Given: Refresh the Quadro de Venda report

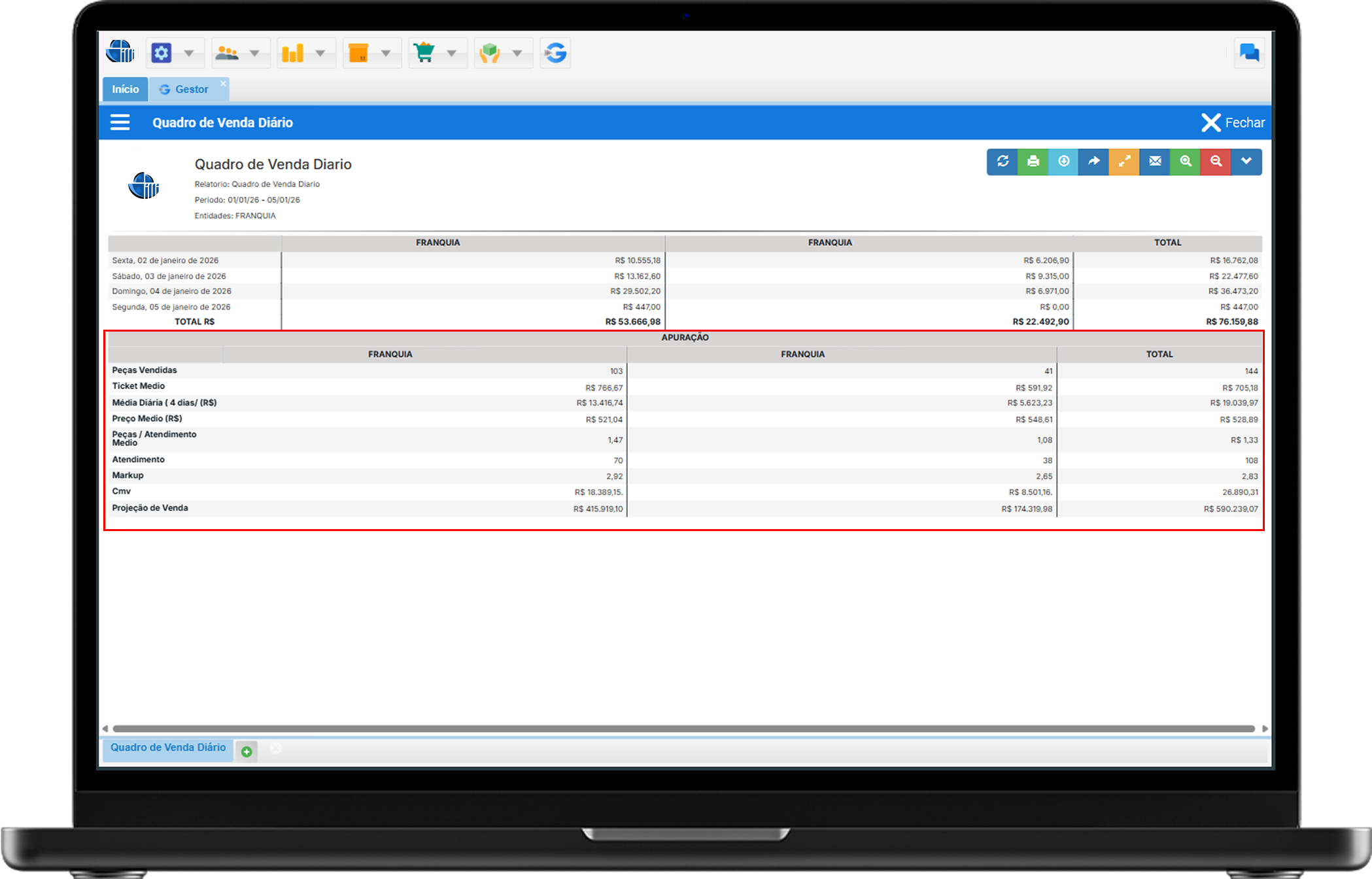Looking at the screenshot, I should click(1003, 162).
